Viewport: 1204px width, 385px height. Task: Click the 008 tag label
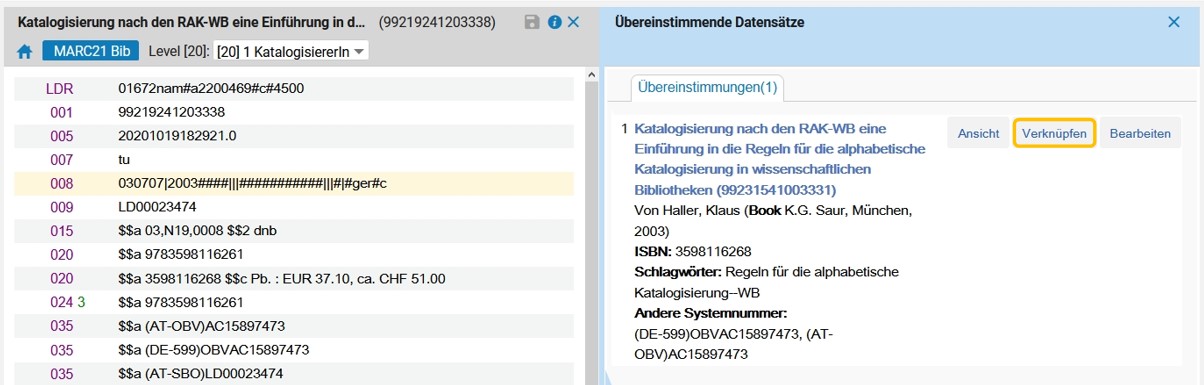61,184
